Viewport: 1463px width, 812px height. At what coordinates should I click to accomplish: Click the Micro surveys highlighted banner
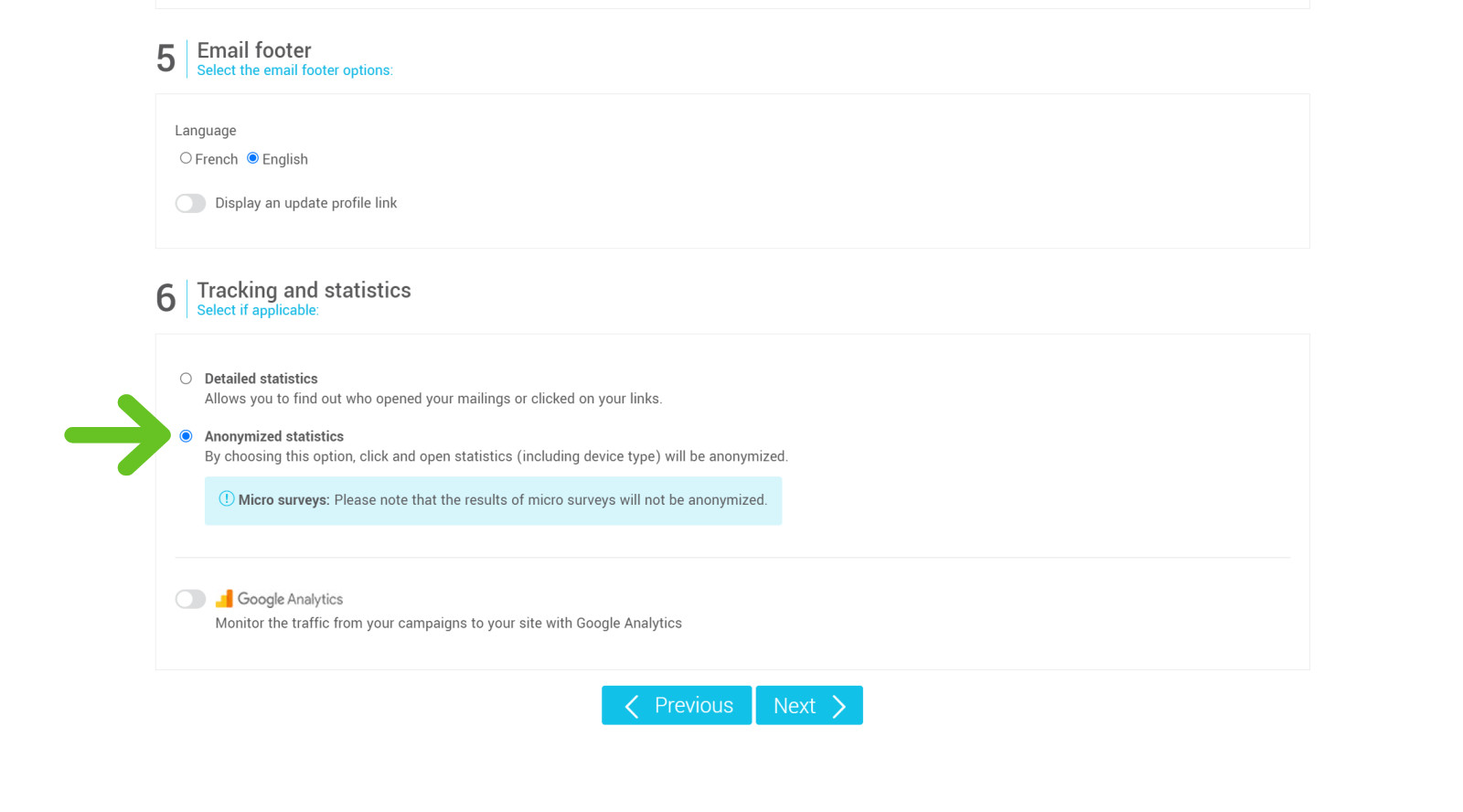point(494,500)
